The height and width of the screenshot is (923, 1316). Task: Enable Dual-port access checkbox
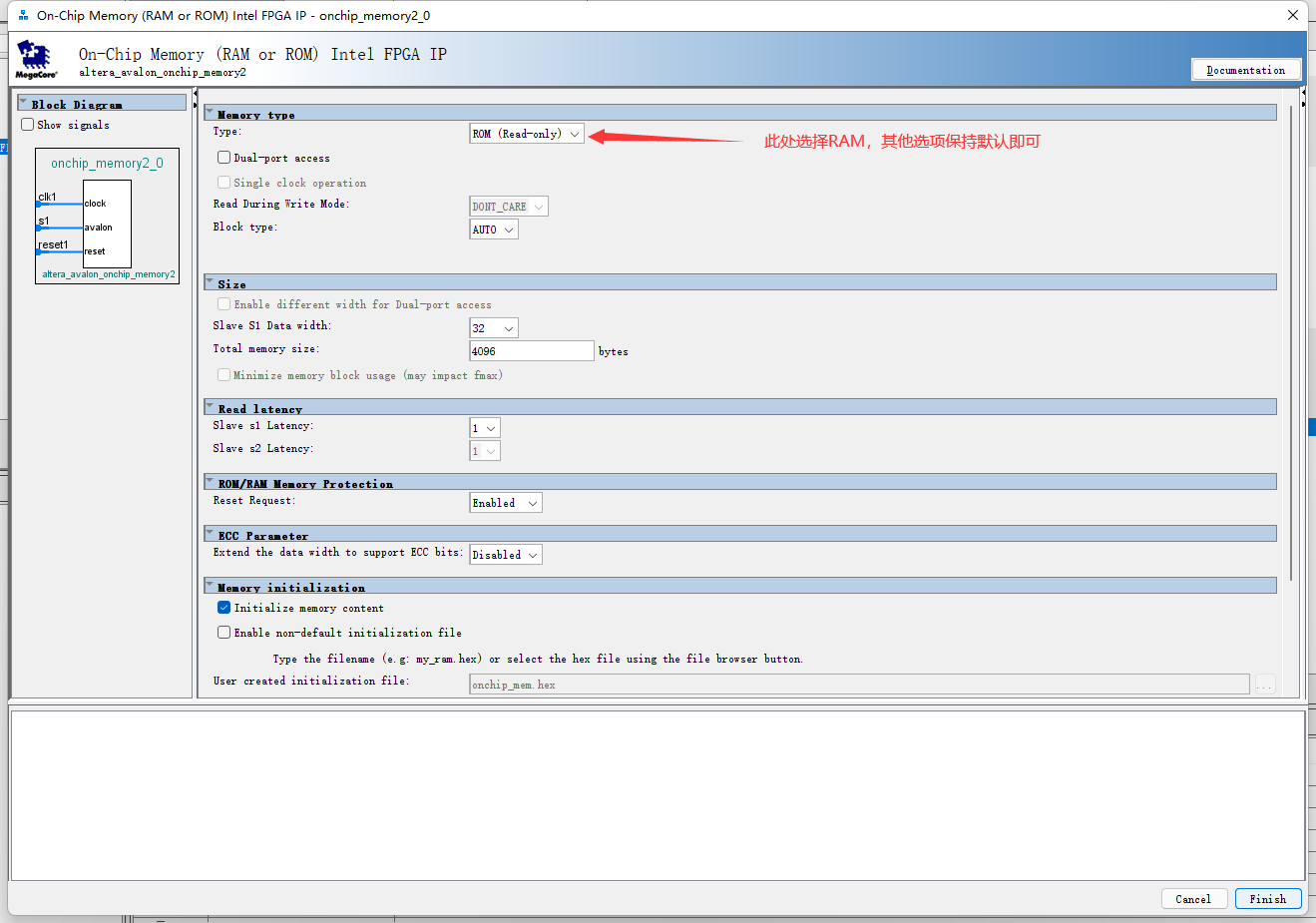click(224, 158)
